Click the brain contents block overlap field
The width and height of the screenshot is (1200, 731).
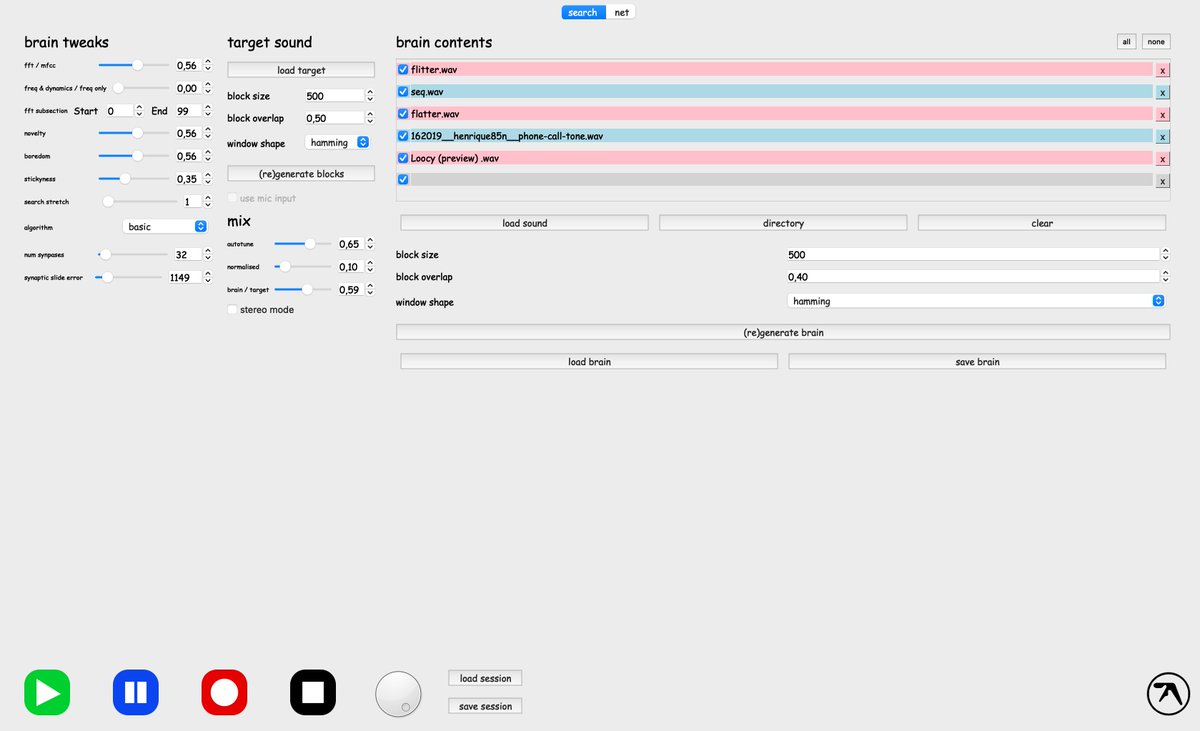[973, 278]
